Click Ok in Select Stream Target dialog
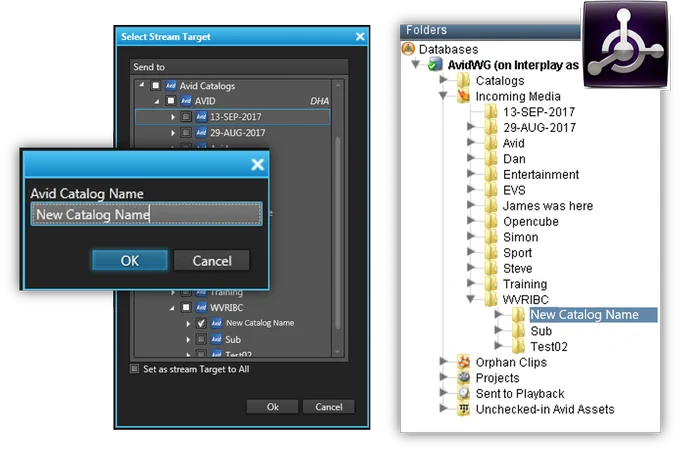 click(272, 407)
